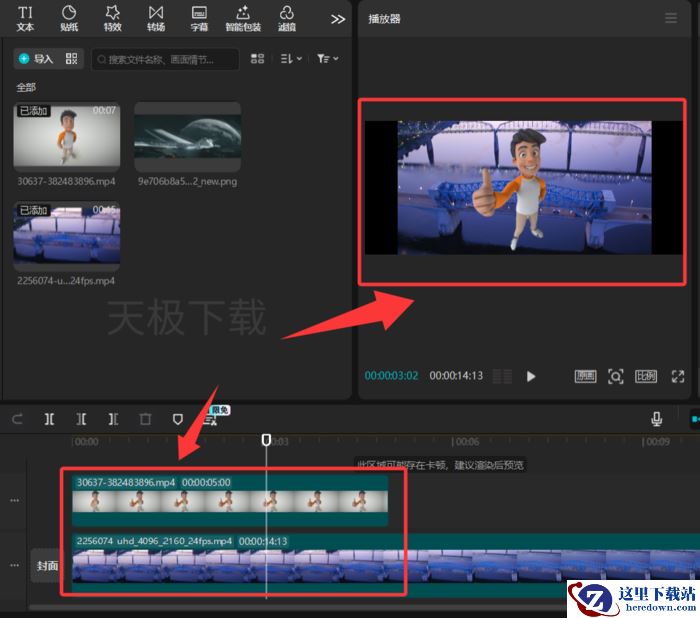Click the current timecode 00:00:03:02

[x=391, y=376]
